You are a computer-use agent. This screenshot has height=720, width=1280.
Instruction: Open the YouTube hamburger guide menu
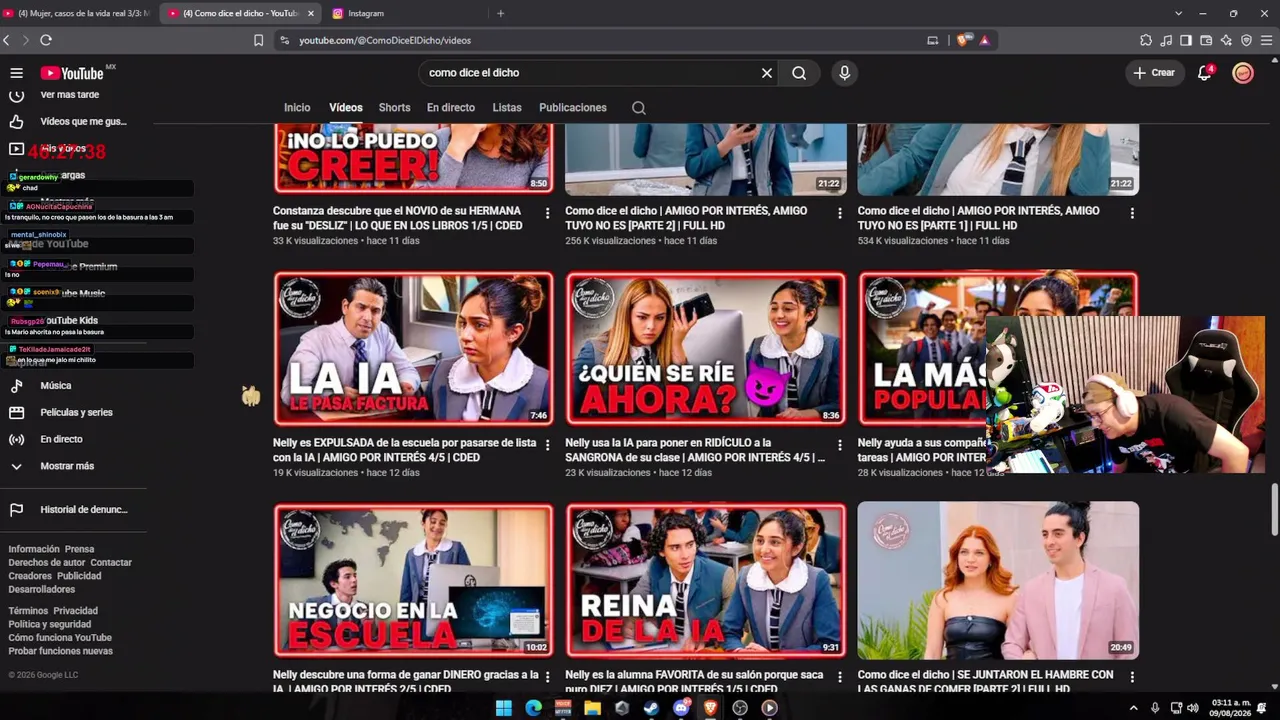[x=16, y=73]
